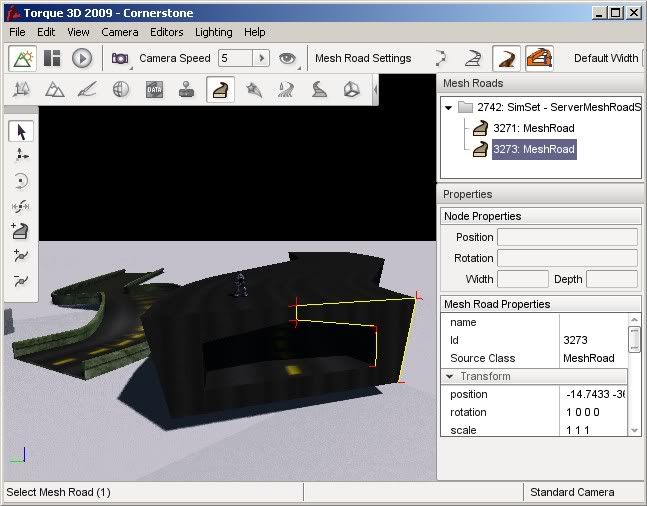Viewport: 647px width, 506px height.
Task: Open the Camera Speed arrow dropdown
Action: (261, 58)
